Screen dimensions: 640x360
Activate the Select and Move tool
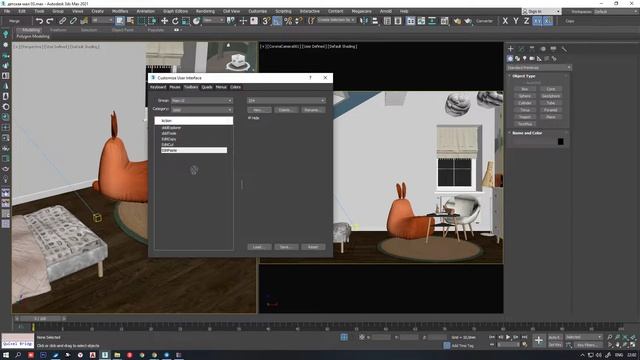[x=164, y=21]
